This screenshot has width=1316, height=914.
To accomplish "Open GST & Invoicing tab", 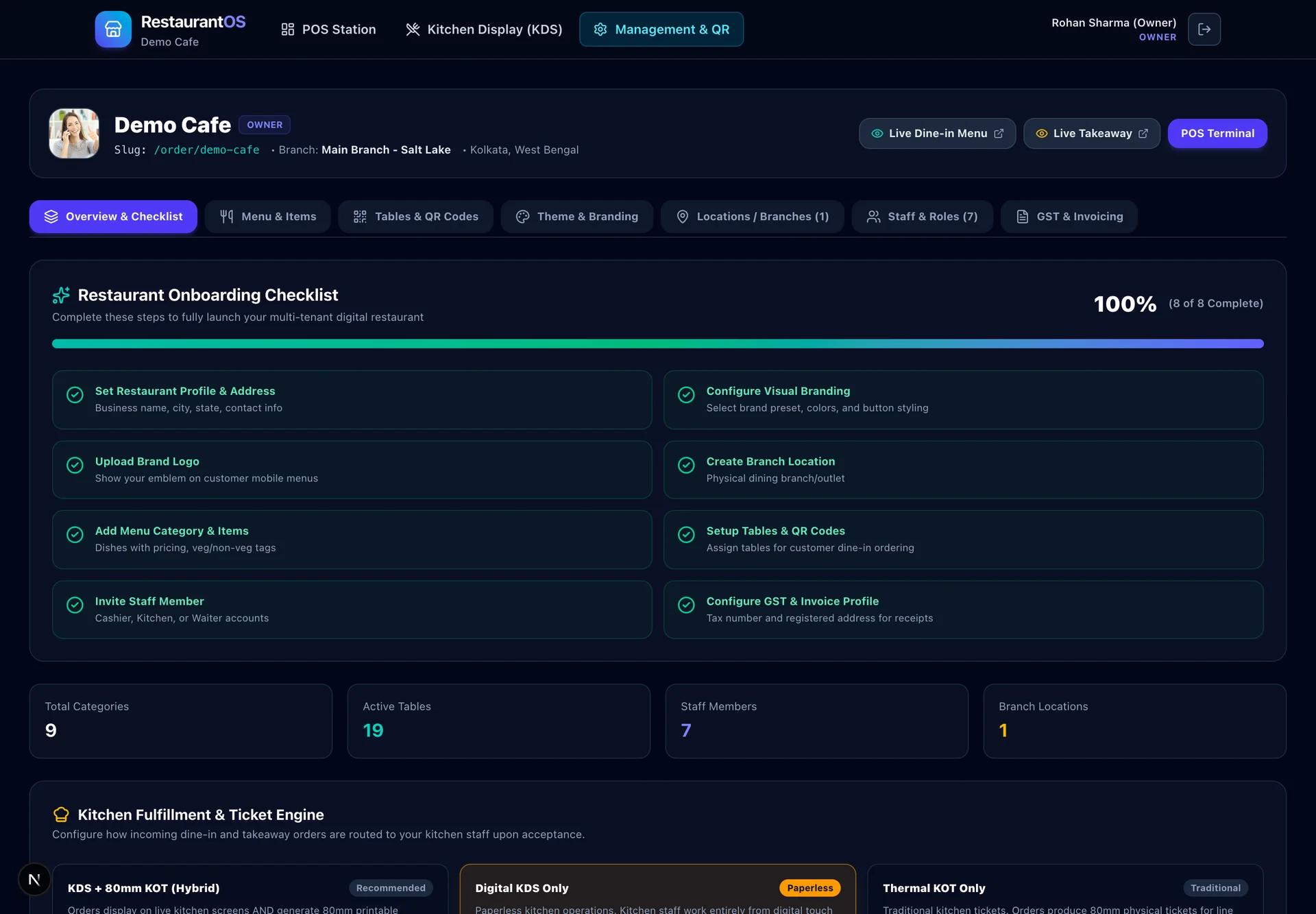I will 1069,217.
